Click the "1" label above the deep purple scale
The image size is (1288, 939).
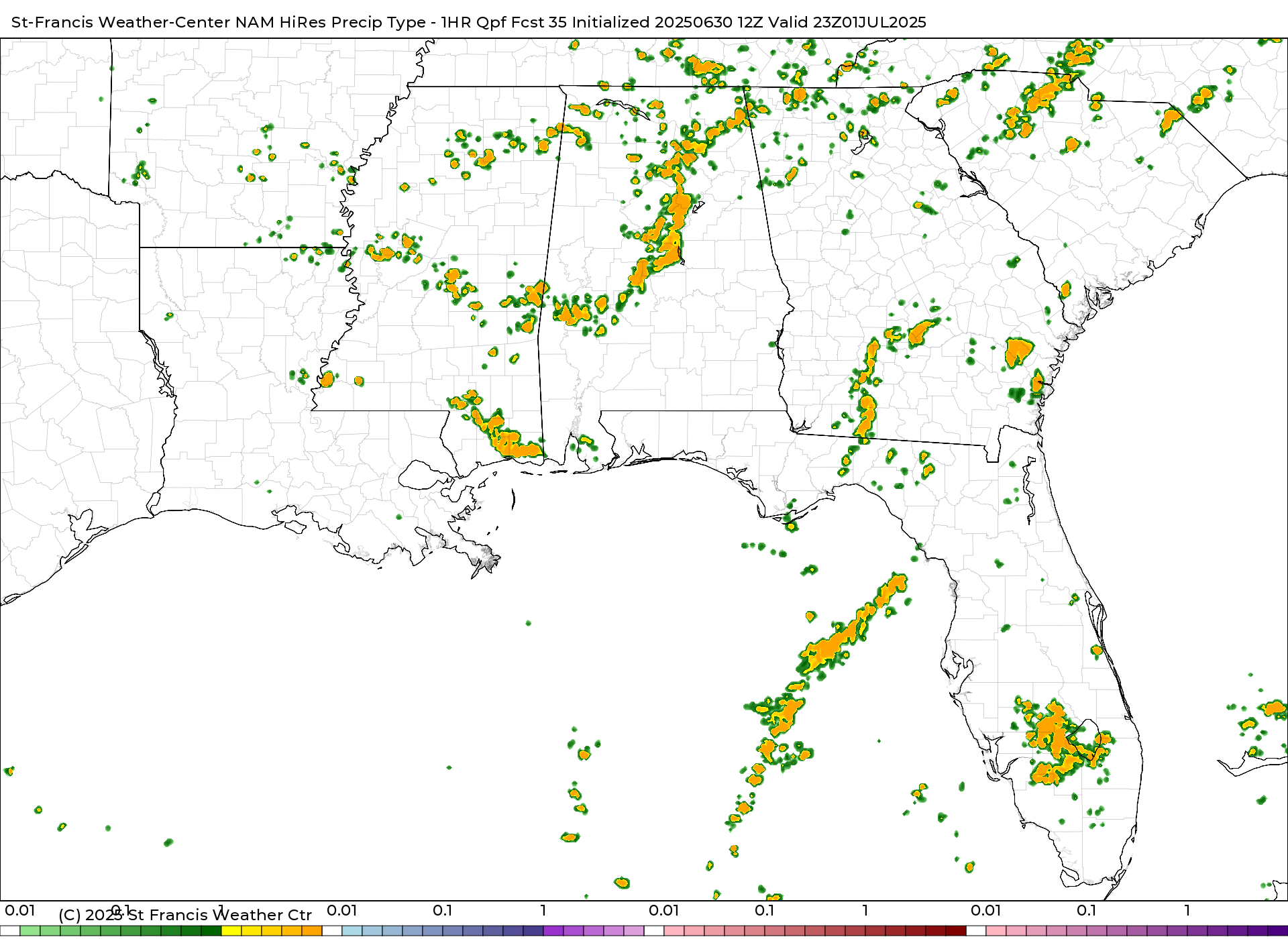click(x=1187, y=911)
